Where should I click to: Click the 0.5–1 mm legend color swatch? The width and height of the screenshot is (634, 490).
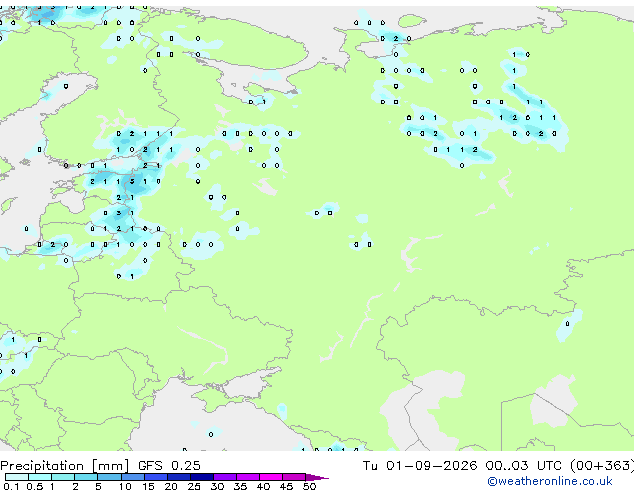coord(40,477)
